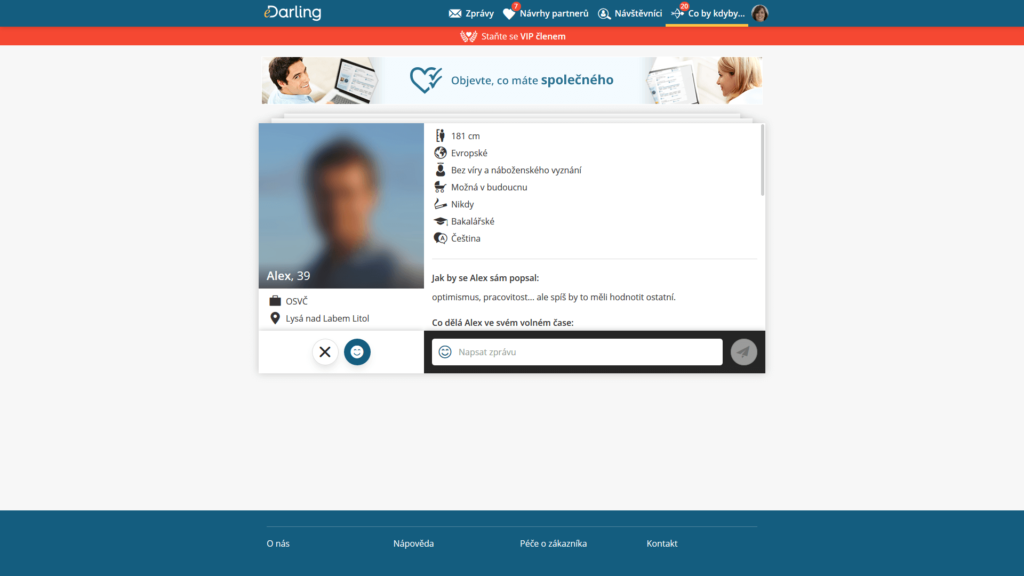Click the location pin icon beside Lysá nad Labem
The image size is (1024, 576).
coord(275,318)
